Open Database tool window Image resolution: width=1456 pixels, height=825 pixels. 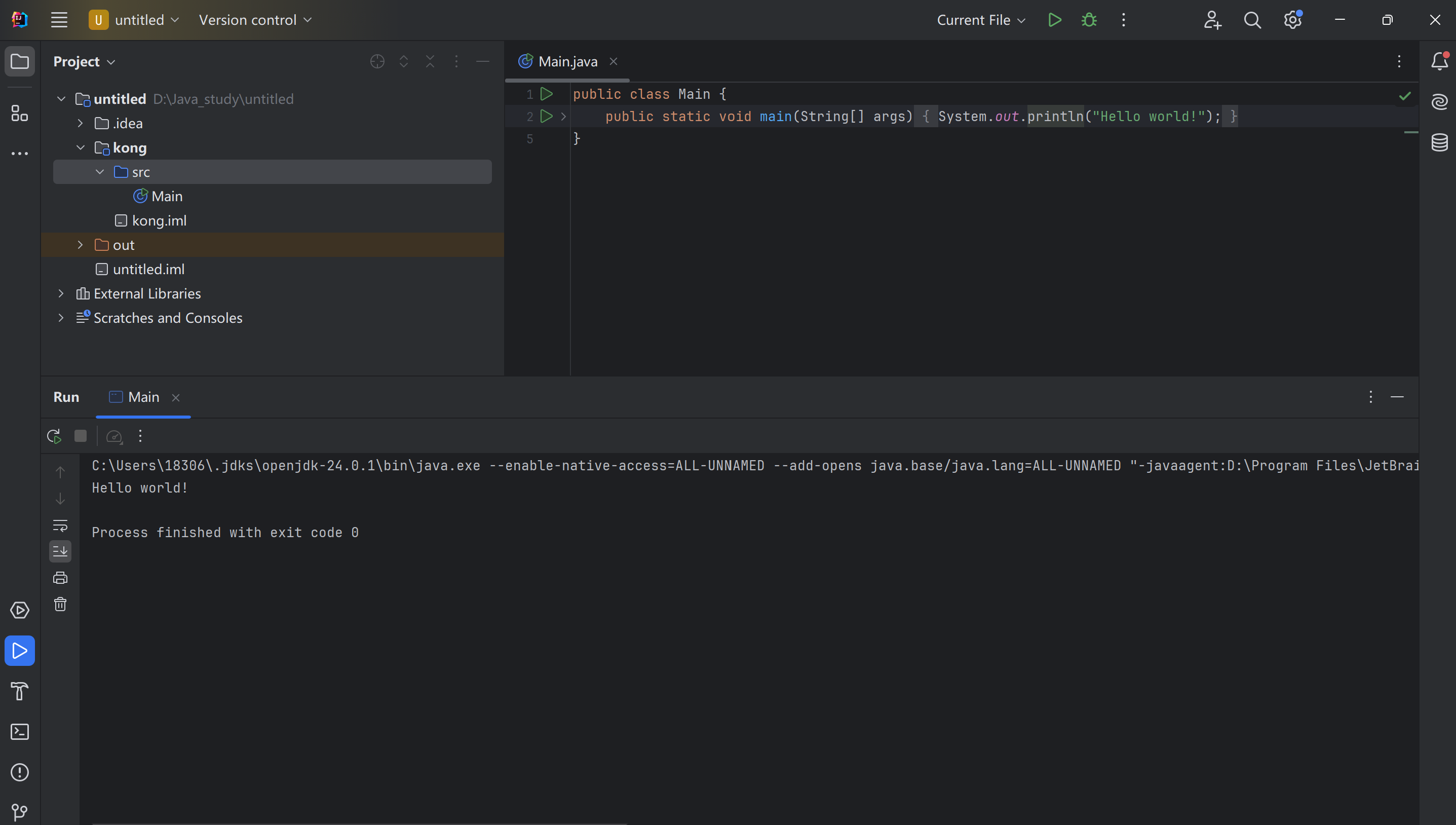1440,142
